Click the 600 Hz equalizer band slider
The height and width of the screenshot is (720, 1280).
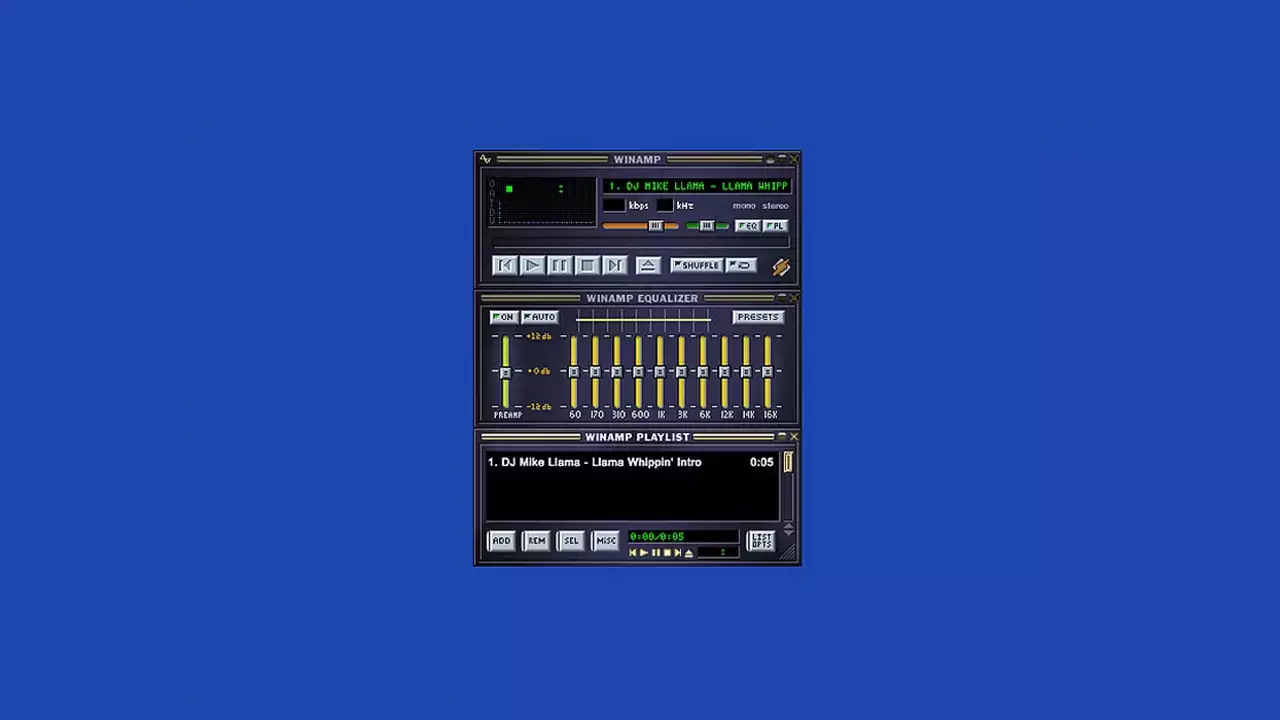coord(638,372)
